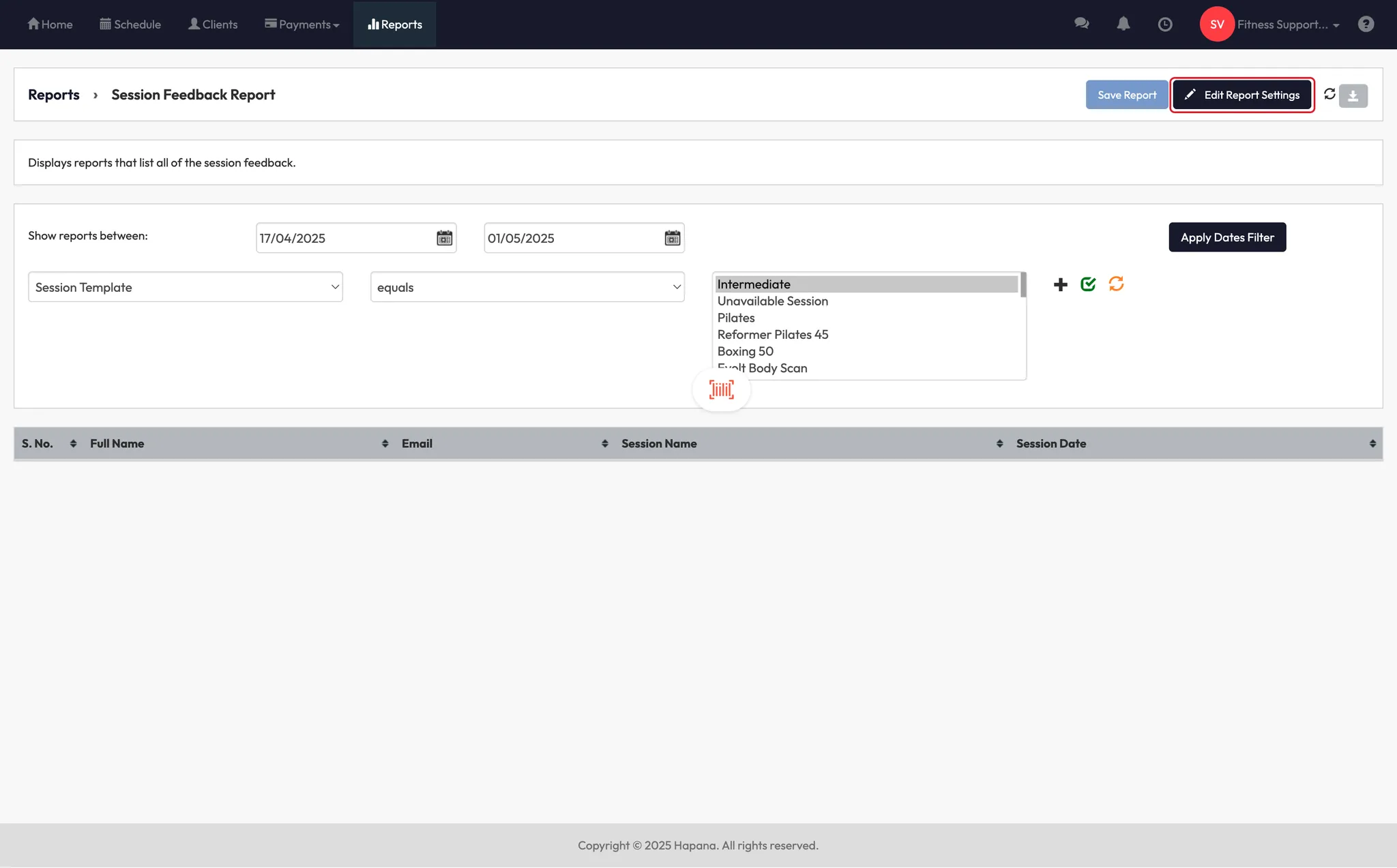Go to the Schedule tab
This screenshot has height=868, width=1397.
[x=130, y=25]
